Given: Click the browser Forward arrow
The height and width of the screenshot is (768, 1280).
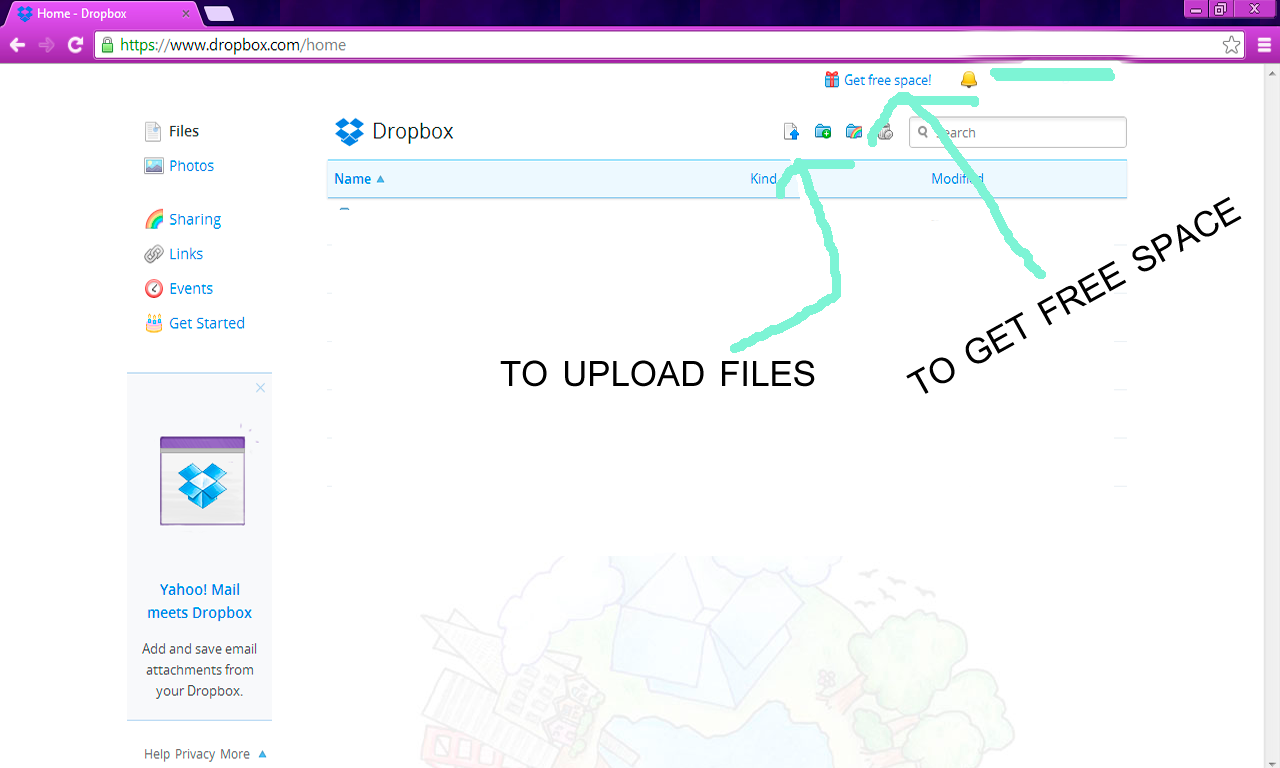Looking at the screenshot, I should pyautogui.click(x=46, y=45).
